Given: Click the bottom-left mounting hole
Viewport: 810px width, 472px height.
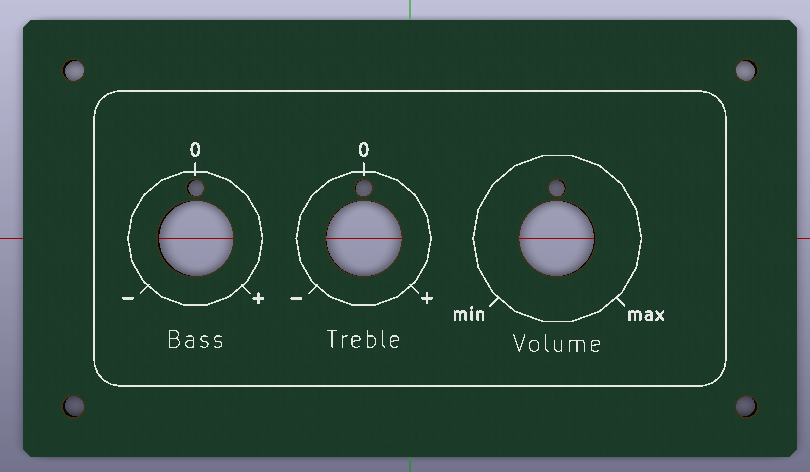Looking at the screenshot, I should point(74,406).
